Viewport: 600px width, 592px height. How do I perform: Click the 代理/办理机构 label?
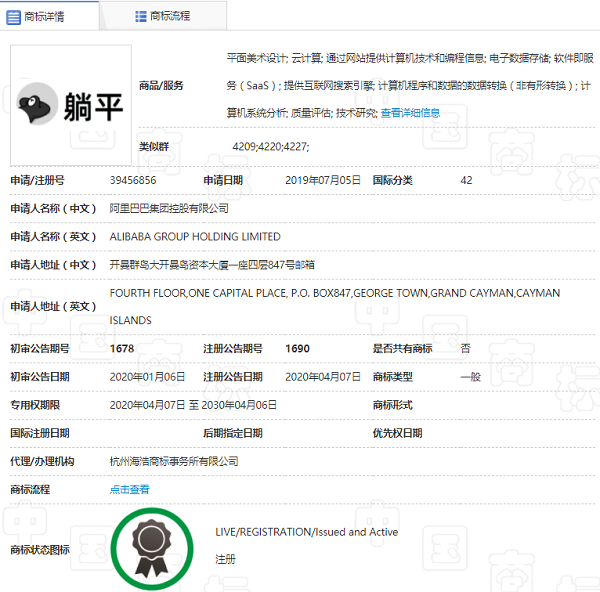coord(42,462)
